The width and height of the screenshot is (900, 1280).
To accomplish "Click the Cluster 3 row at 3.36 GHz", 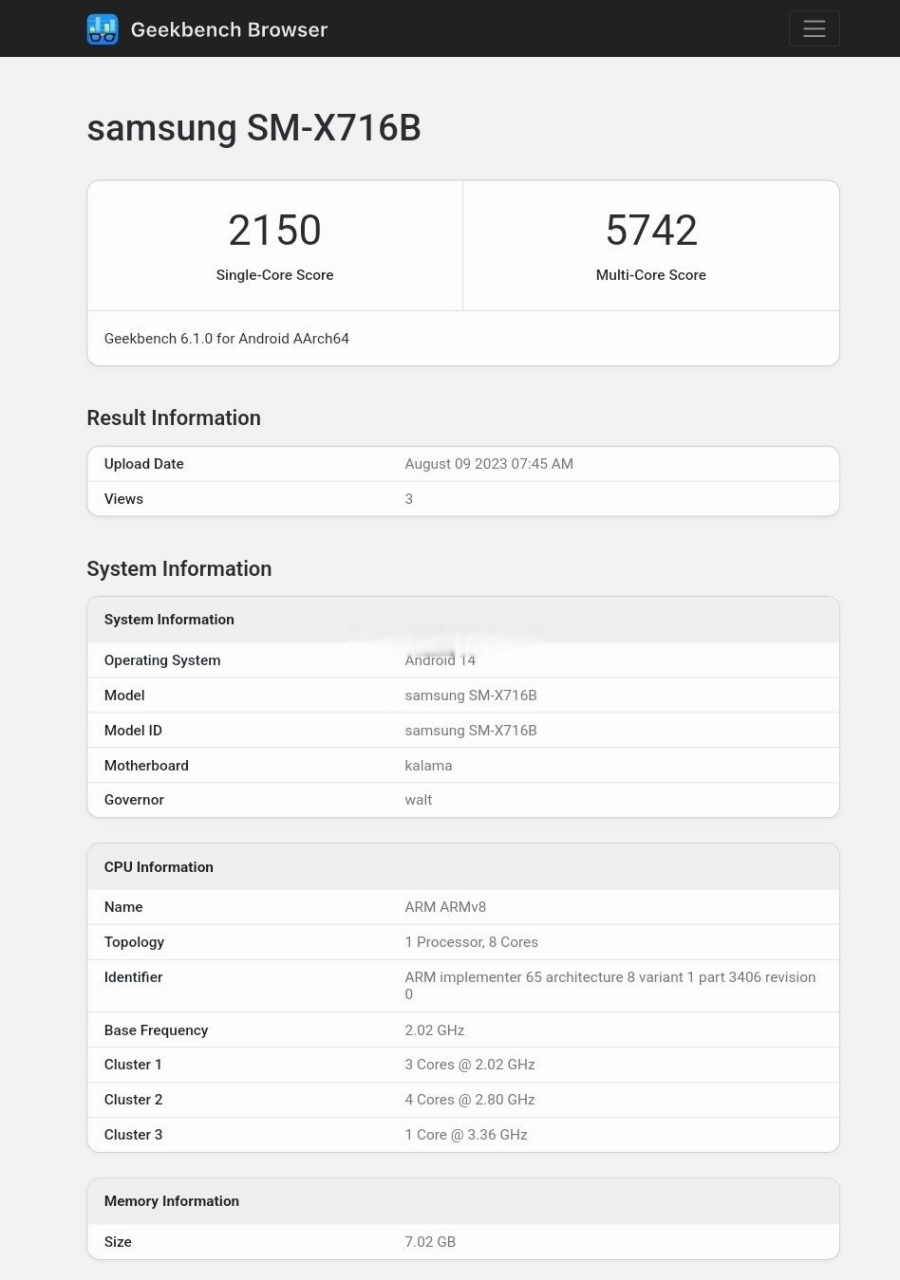I will coord(462,1134).
